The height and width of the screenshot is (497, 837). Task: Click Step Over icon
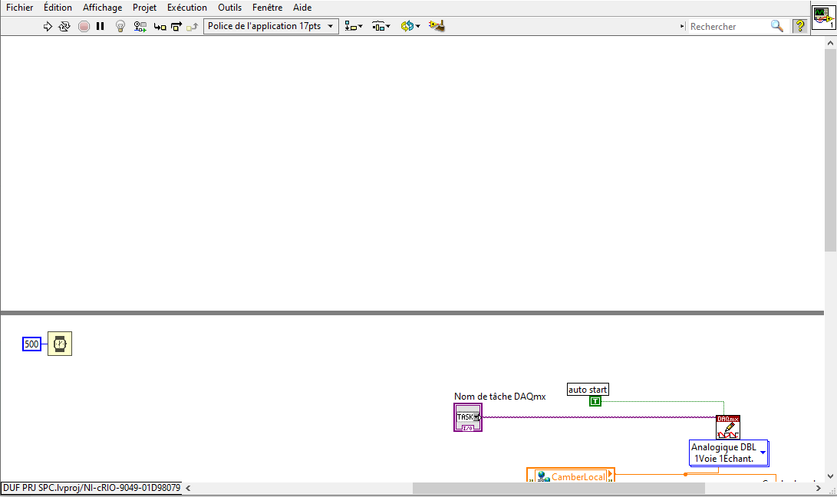point(176,26)
